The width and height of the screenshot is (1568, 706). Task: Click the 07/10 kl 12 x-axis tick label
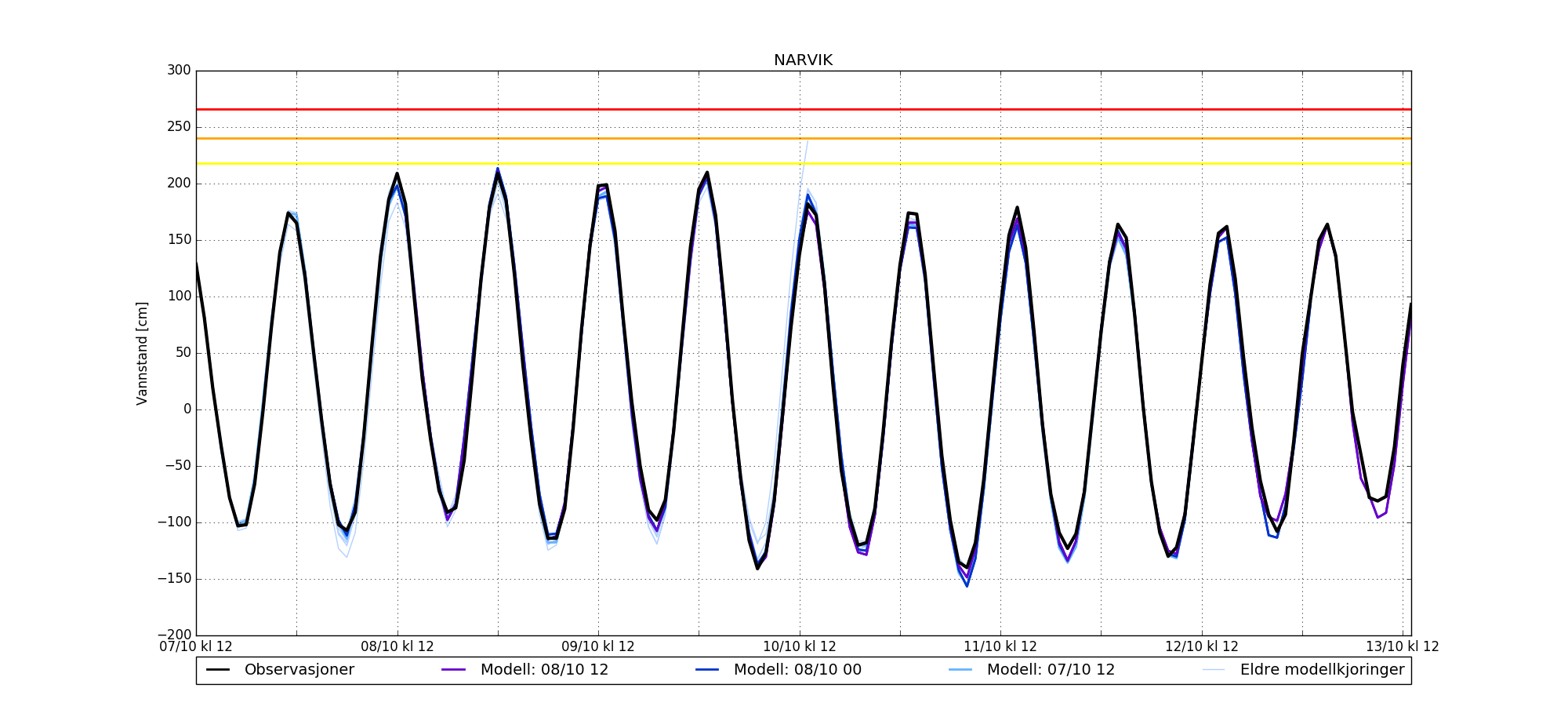point(196,647)
